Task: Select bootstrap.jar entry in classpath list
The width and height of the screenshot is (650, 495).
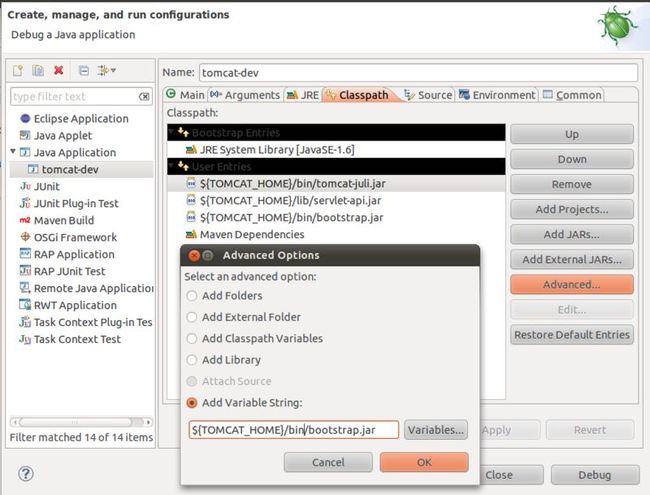Action: pos(336,218)
